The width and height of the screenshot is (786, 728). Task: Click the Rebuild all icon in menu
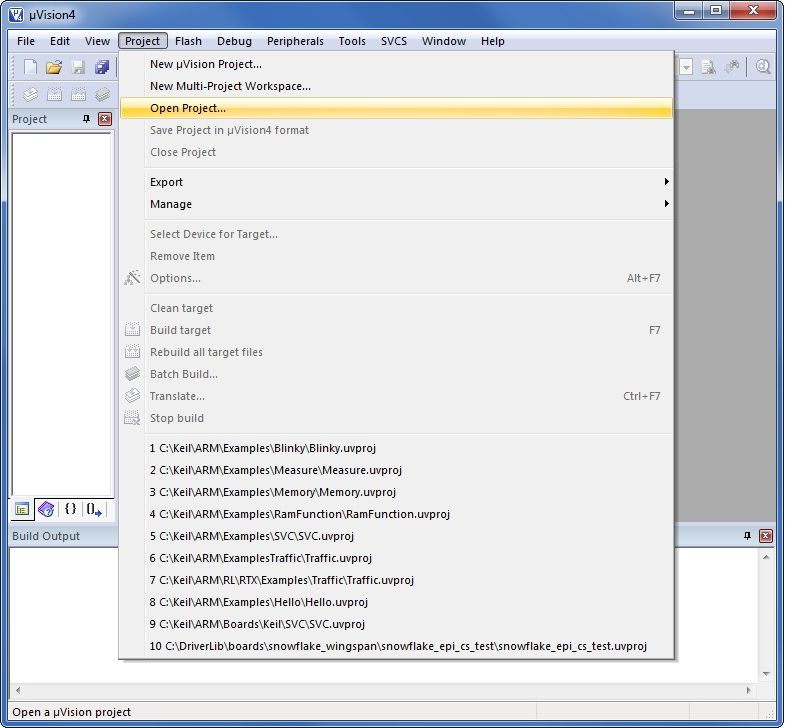[132, 351]
